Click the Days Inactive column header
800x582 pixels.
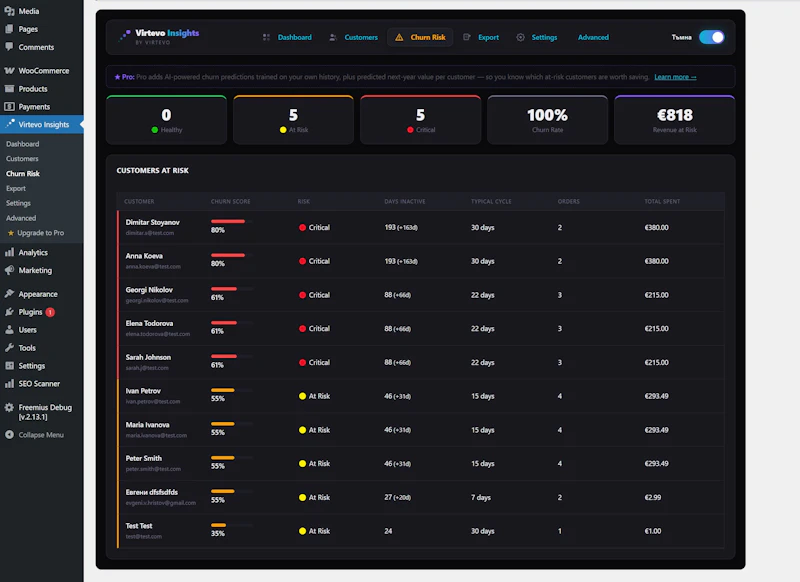click(405, 201)
